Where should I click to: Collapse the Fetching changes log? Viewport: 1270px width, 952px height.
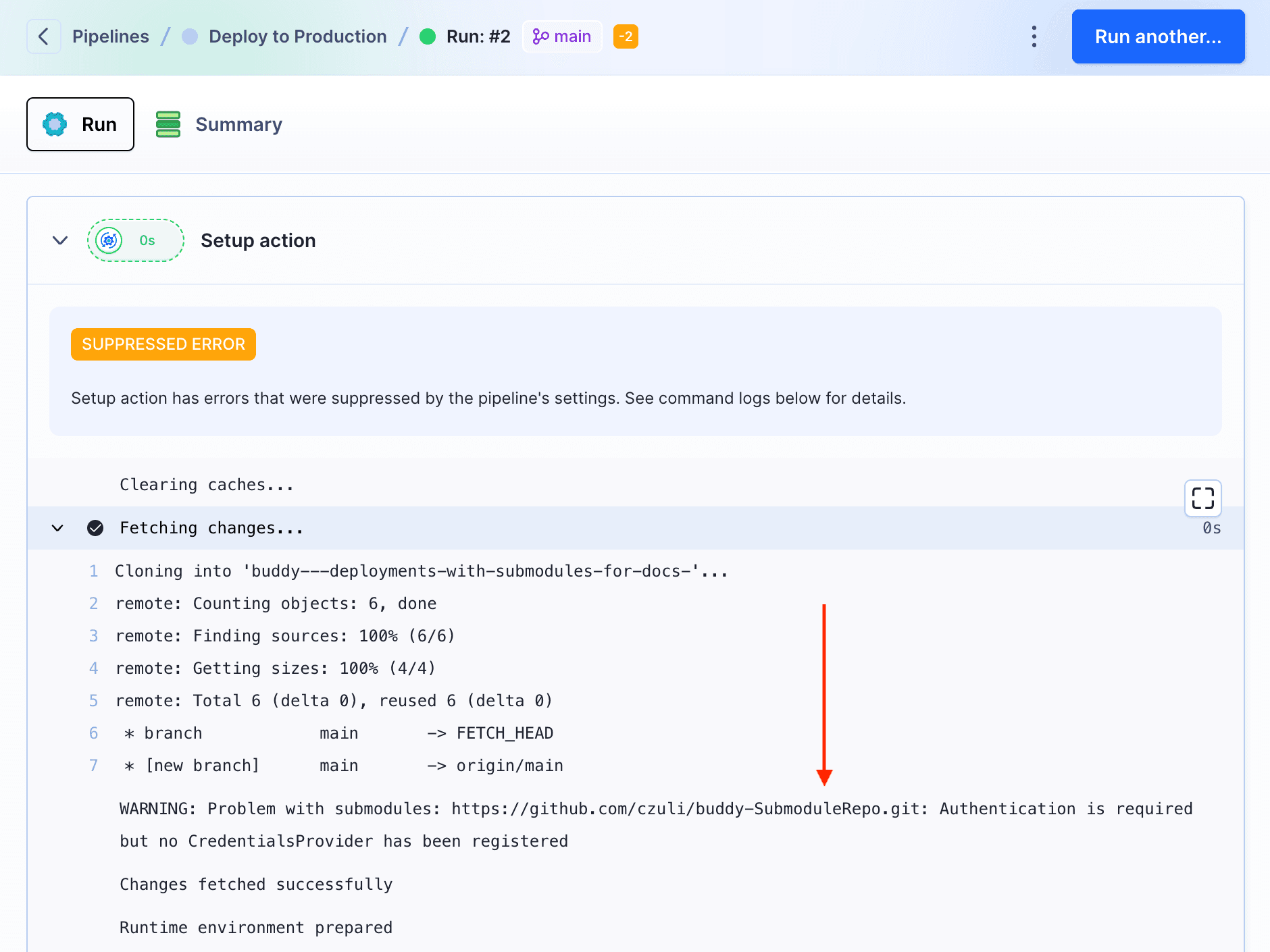click(x=57, y=528)
